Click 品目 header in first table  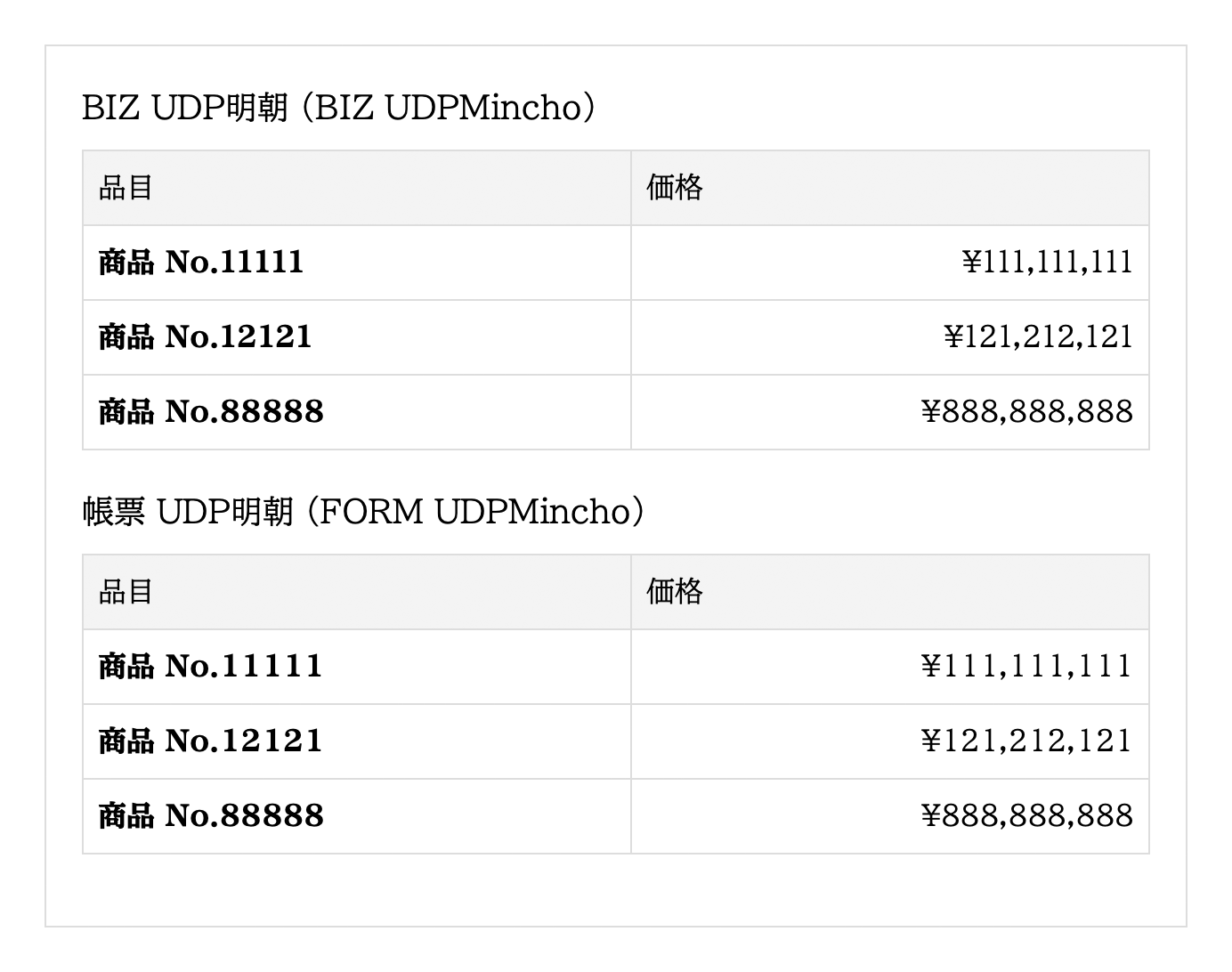(x=126, y=188)
